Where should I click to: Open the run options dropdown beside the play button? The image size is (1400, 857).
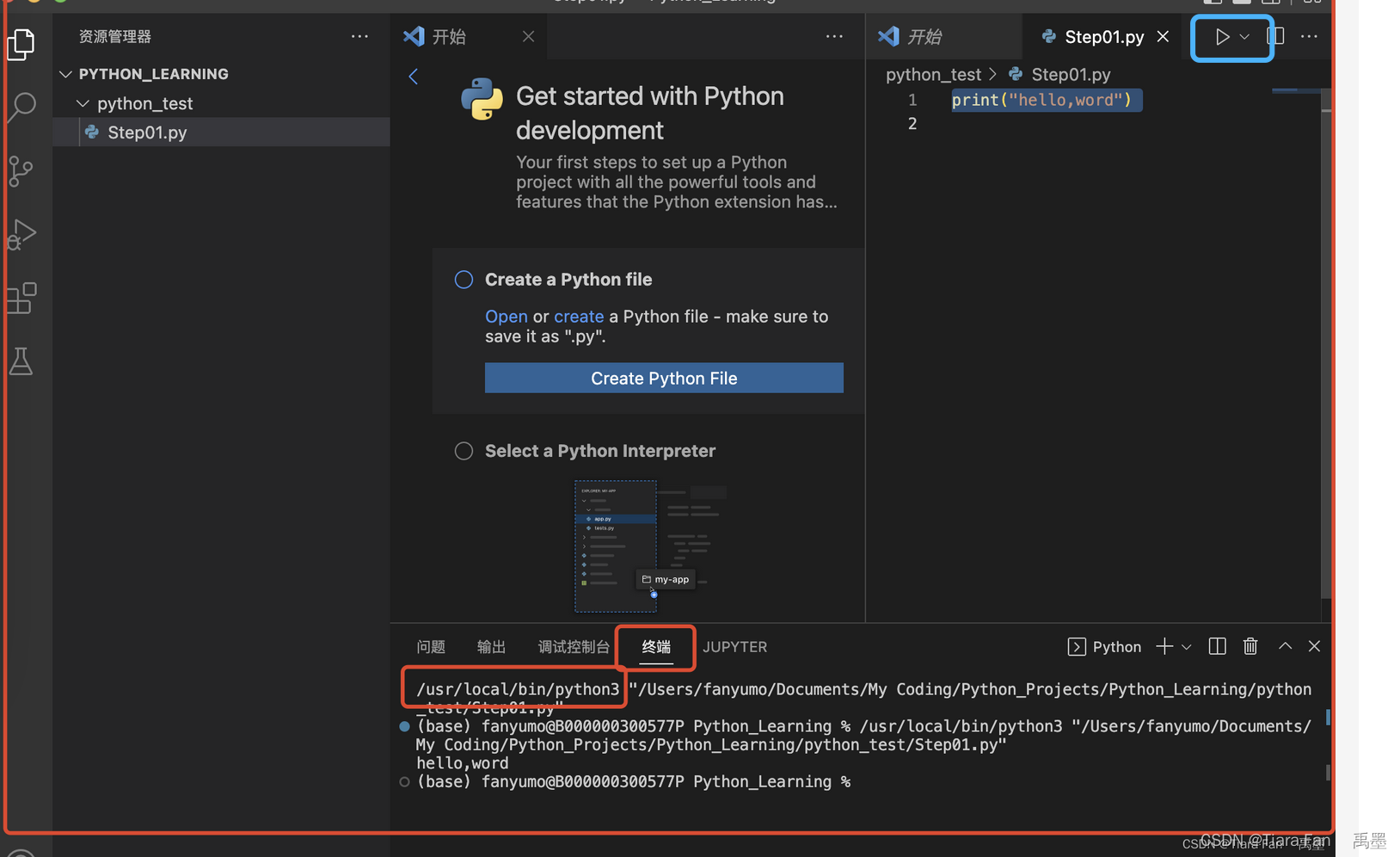pos(1244,36)
